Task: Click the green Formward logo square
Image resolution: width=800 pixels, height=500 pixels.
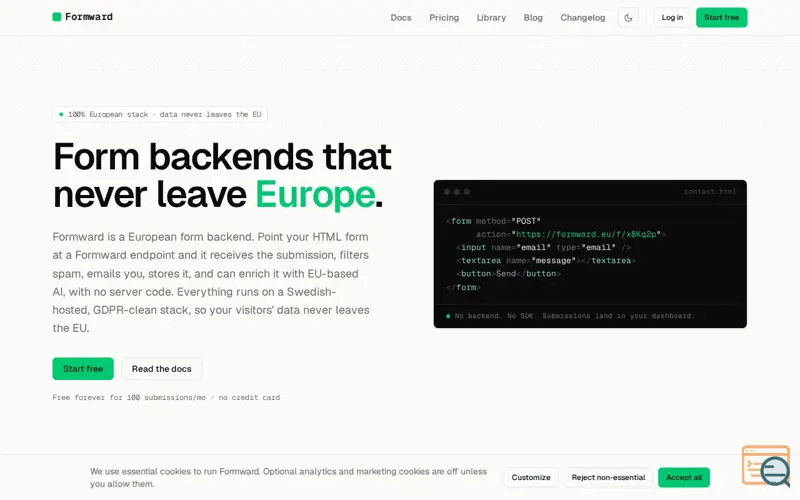Action: pos(57,17)
